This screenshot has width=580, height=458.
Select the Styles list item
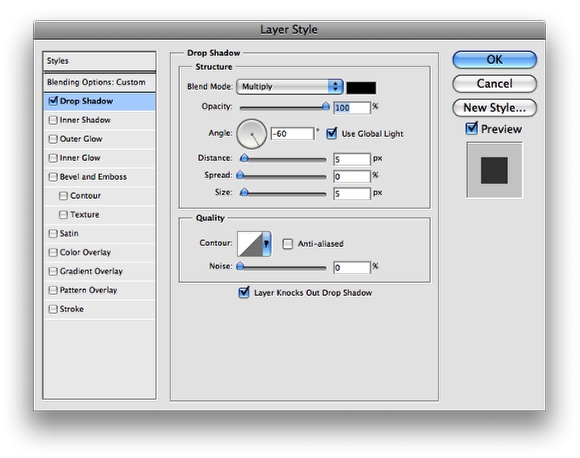click(100, 61)
